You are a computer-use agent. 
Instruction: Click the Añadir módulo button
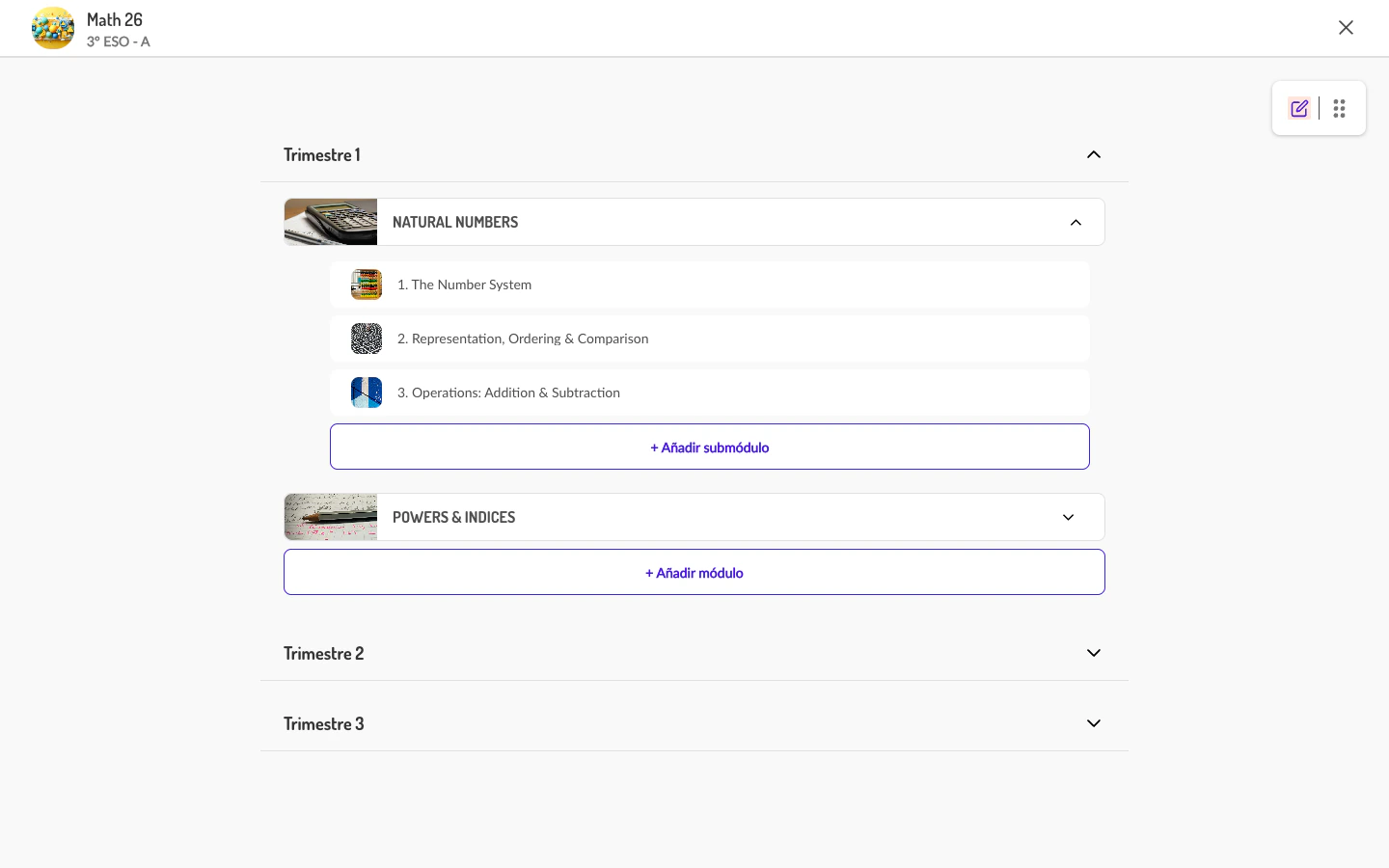click(694, 572)
